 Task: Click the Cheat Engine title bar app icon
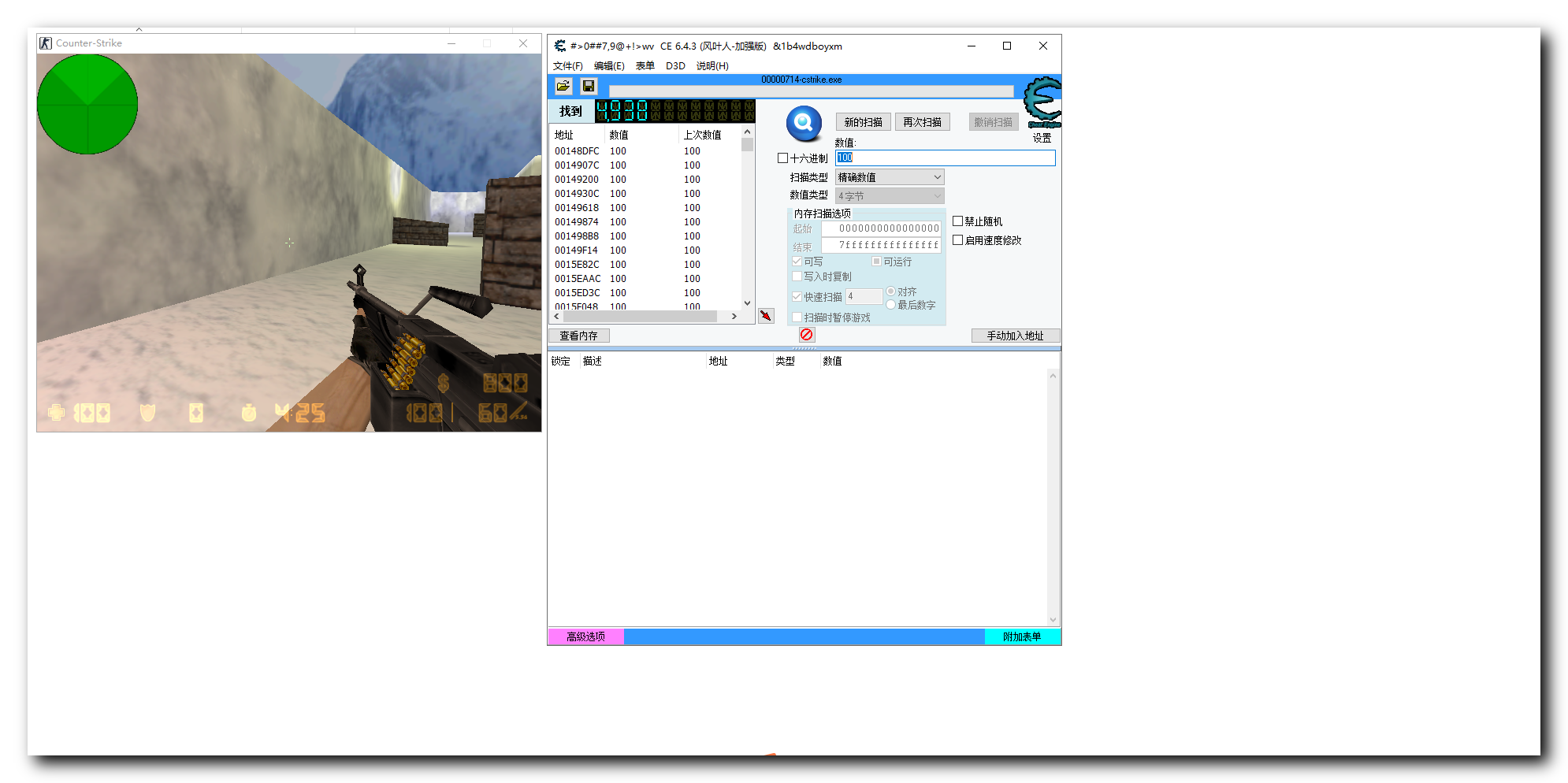click(x=559, y=46)
